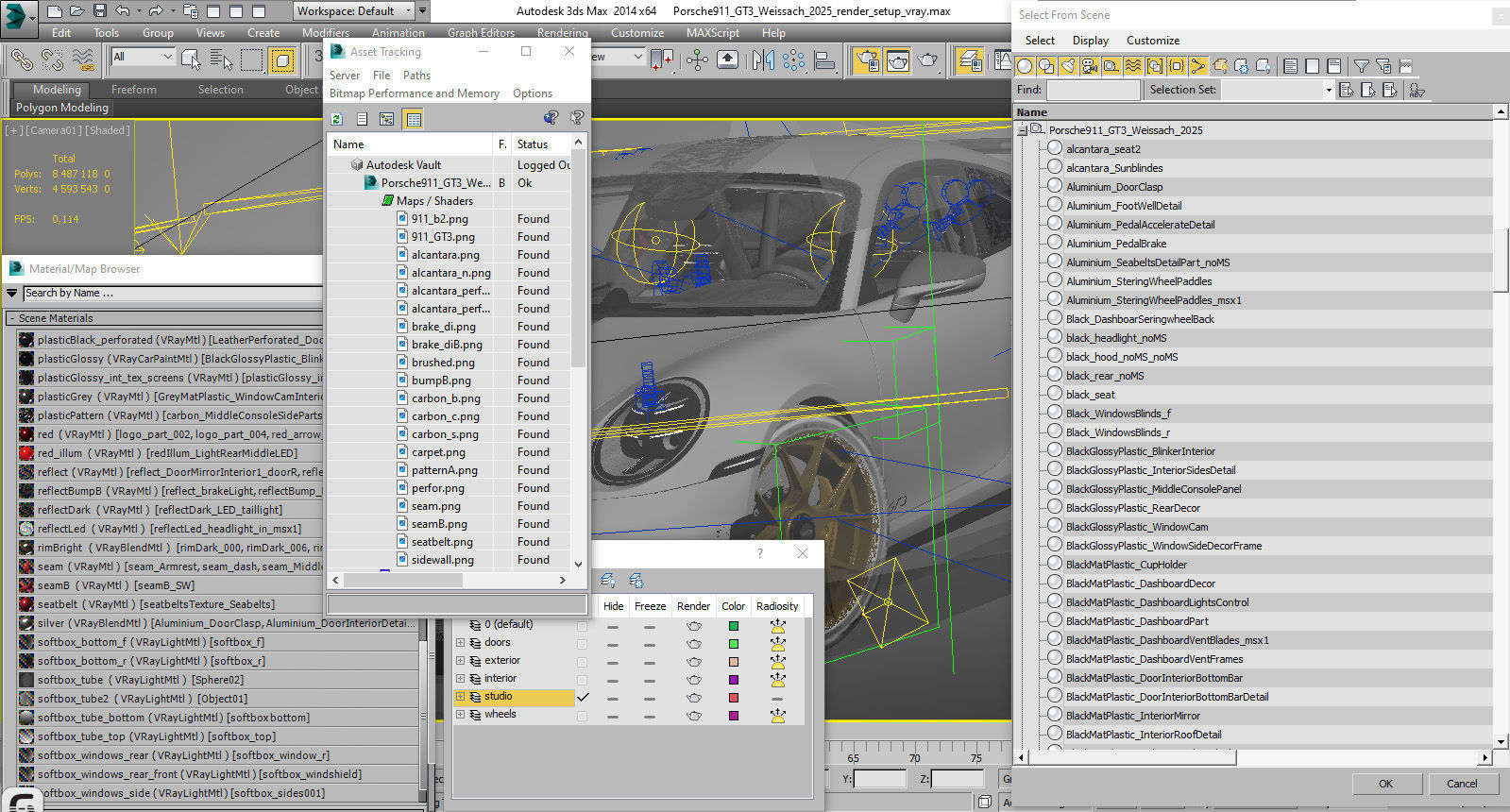Open the Workspace: Default dropdown
The image size is (1510, 812).
pyautogui.click(x=354, y=11)
